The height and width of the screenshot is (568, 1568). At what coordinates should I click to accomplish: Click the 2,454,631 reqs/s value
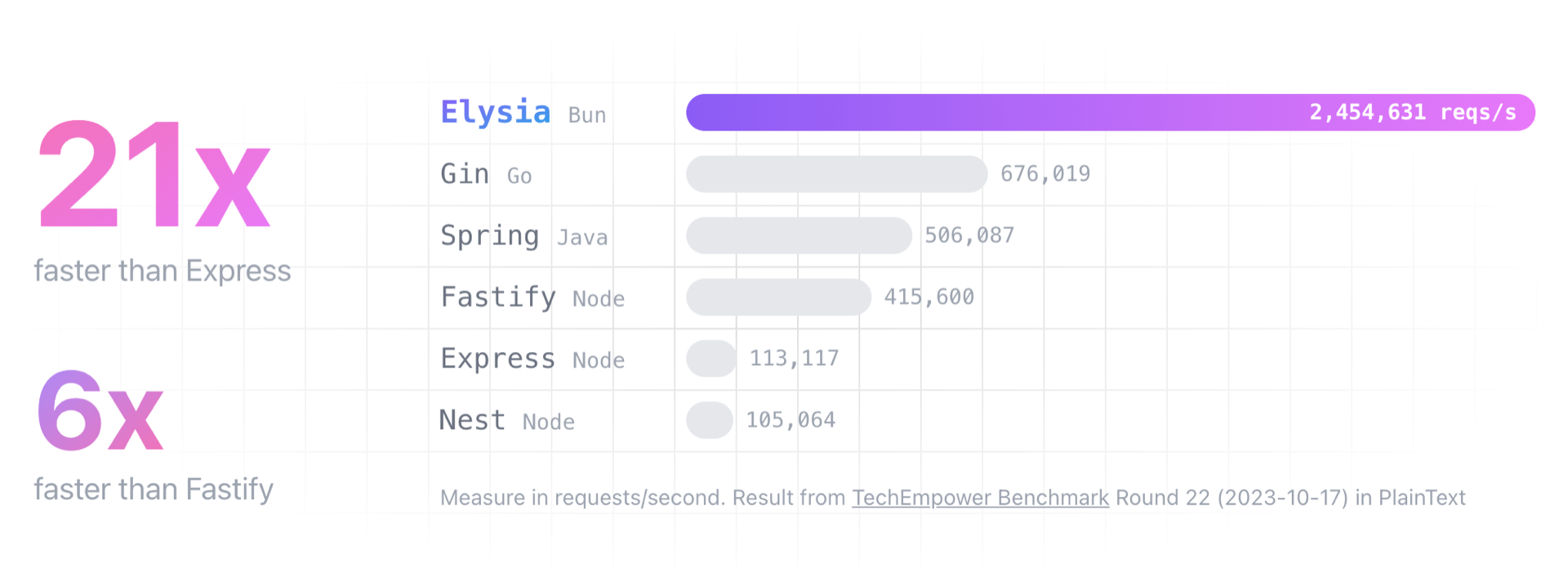1412,113
